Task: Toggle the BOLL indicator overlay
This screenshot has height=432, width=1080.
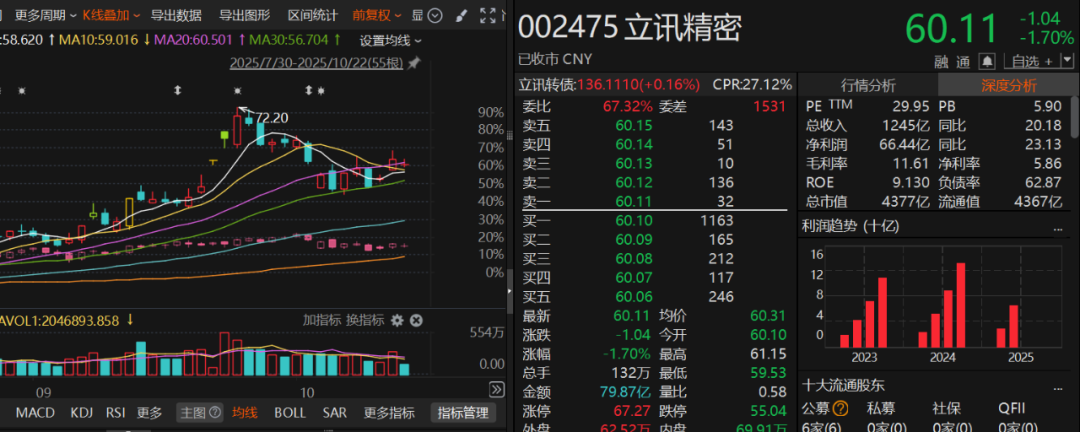Action: pos(290,413)
